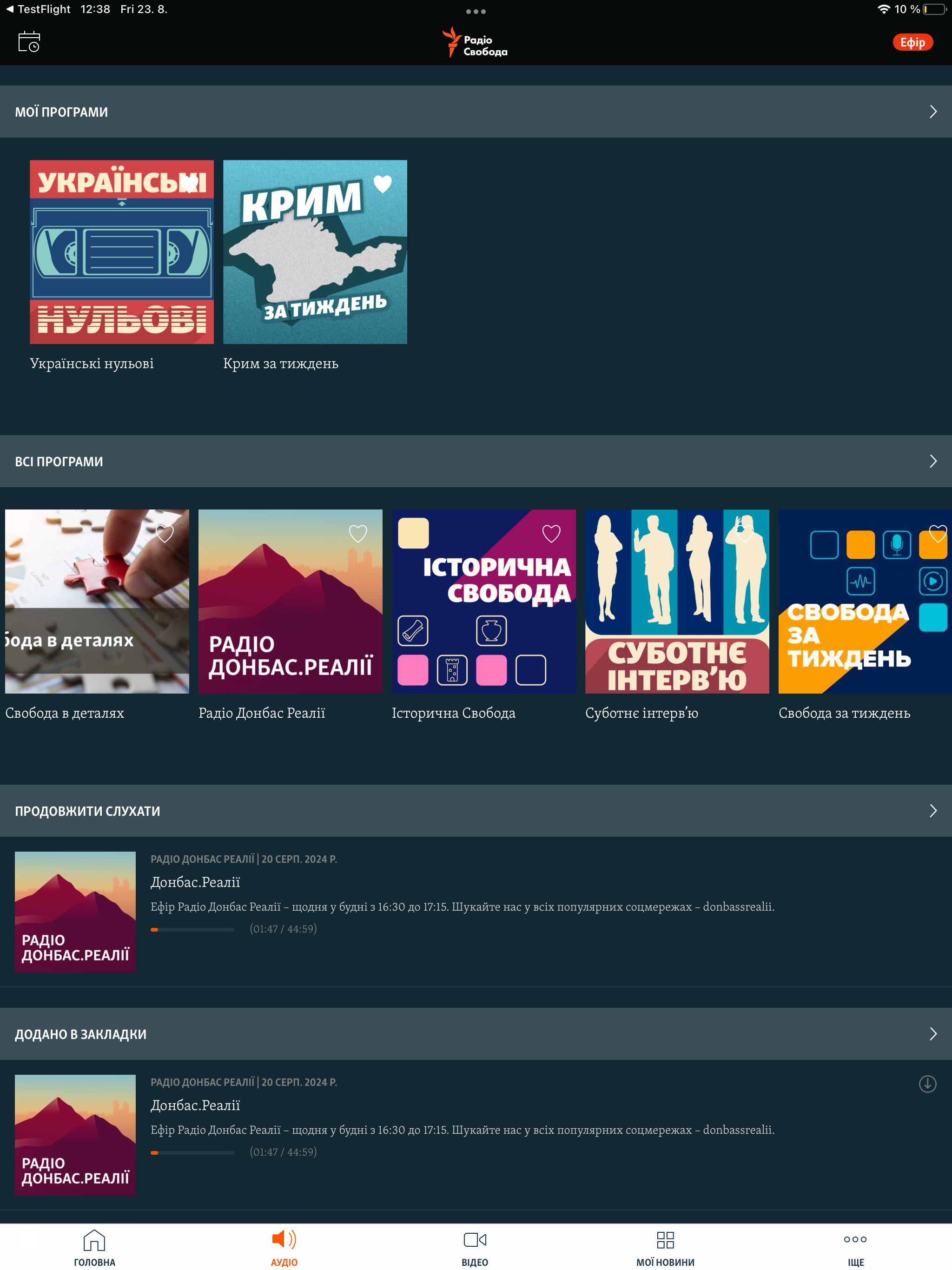Tap the three-dot multitasking indicator
Viewport: 952px width, 1270px height.
pos(476,12)
